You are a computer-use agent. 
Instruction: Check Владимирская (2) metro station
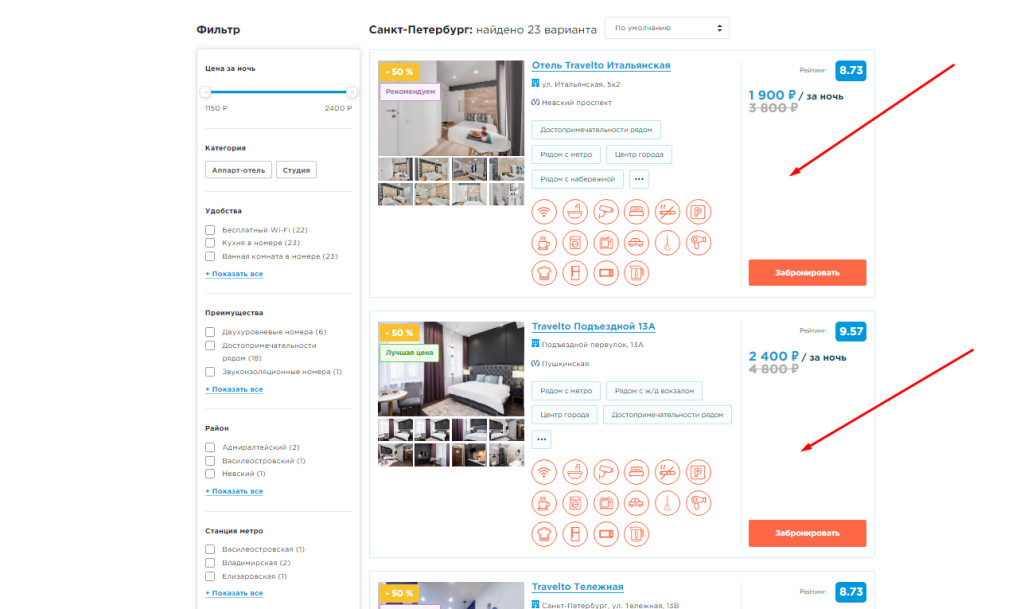210,563
